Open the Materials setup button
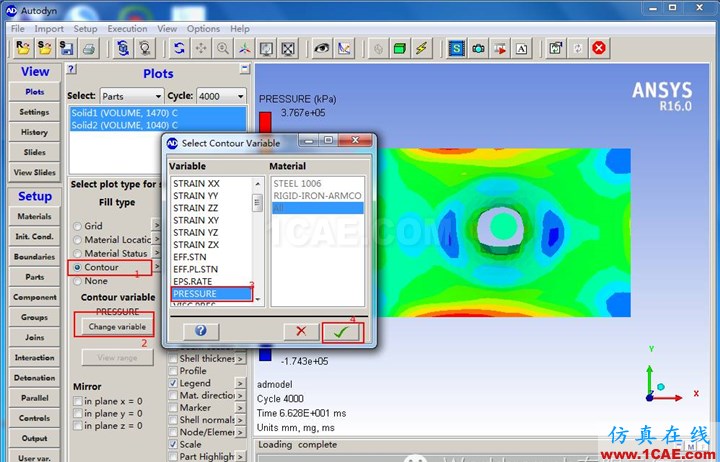Screen dimensions: 720x462 [x=34, y=216]
